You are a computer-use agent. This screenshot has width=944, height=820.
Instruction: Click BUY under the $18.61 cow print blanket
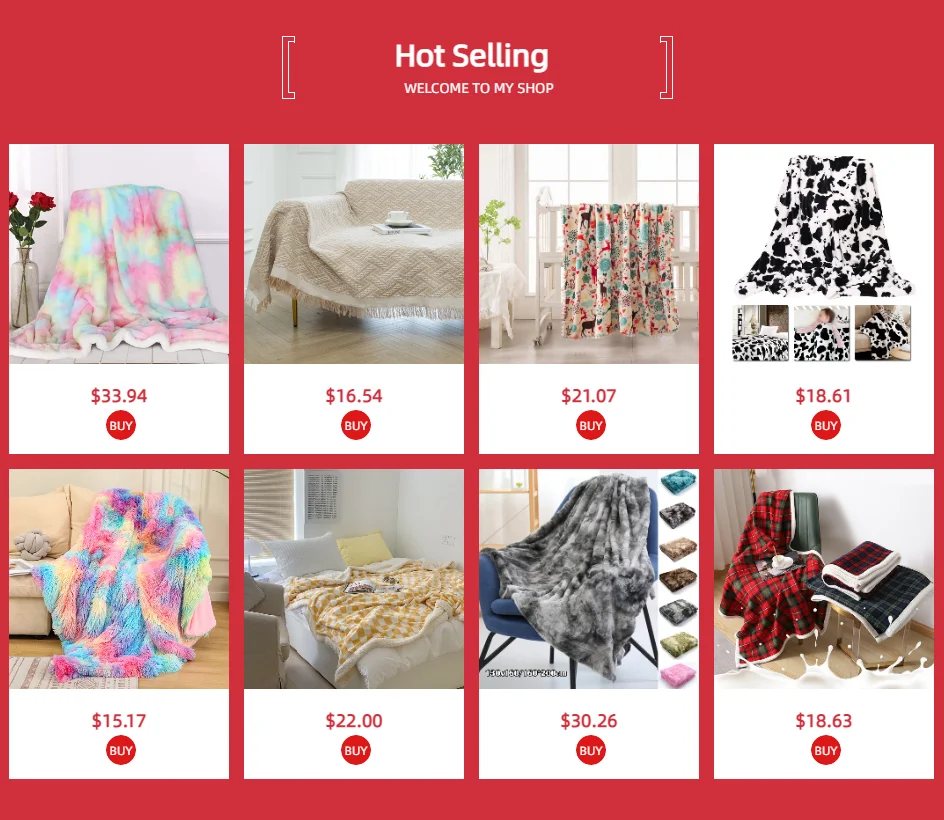[x=825, y=426]
